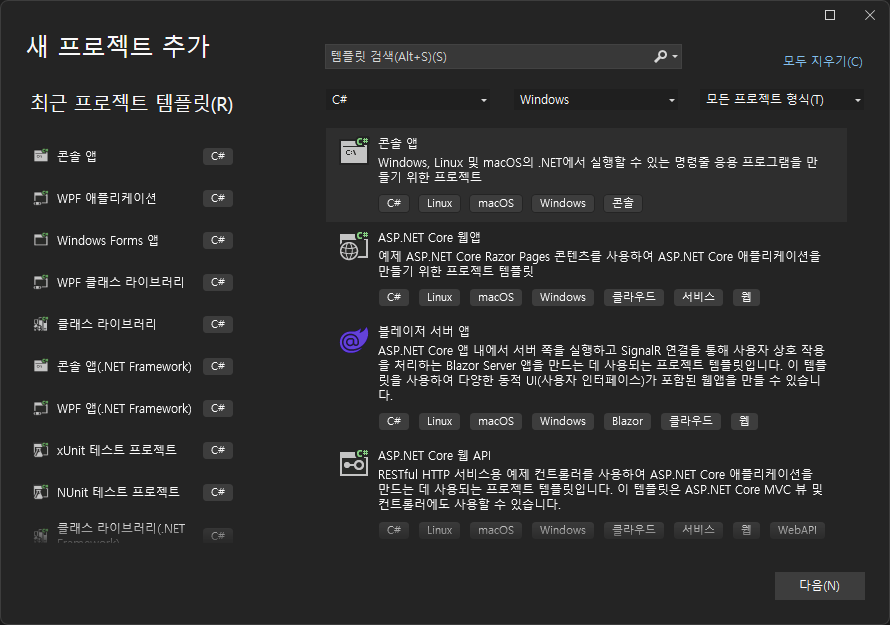Image resolution: width=890 pixels, height=625 pixels.
Task: Click the Linux tag on ASP.NET Core 웹앱
Action: [x=439, y=297]
